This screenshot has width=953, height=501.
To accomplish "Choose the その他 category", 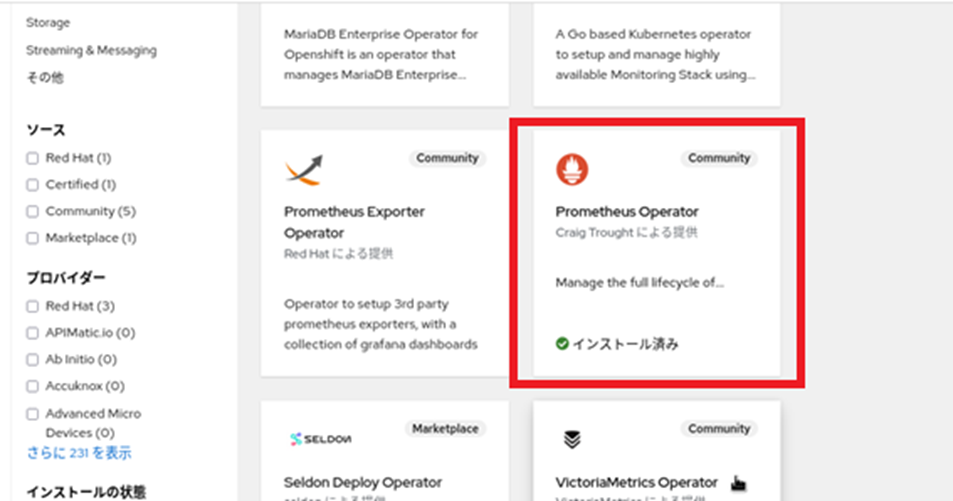I will coord(45,78).
